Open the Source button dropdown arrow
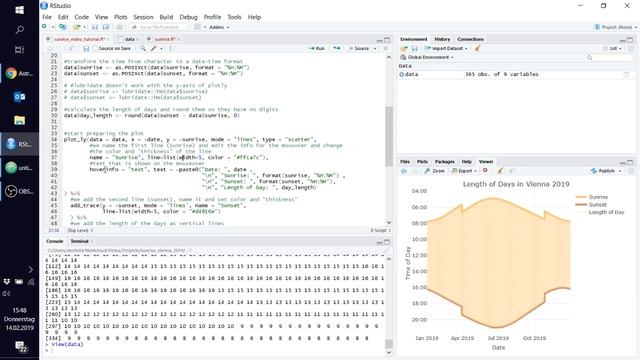The height and width of the screenshot is (360, 640). [x=375, y=49]
